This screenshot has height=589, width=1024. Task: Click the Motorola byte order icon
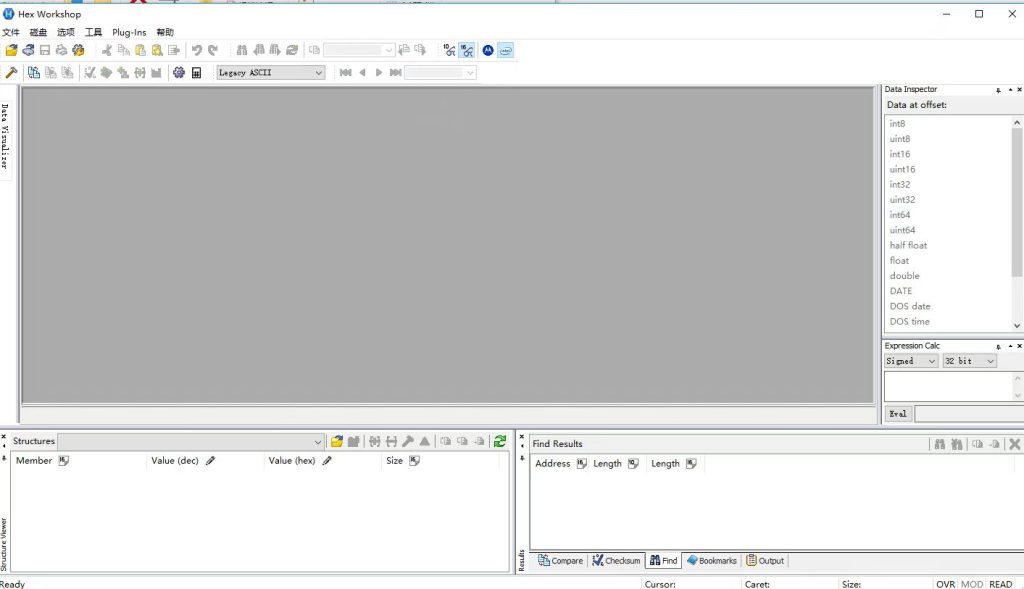488,50
